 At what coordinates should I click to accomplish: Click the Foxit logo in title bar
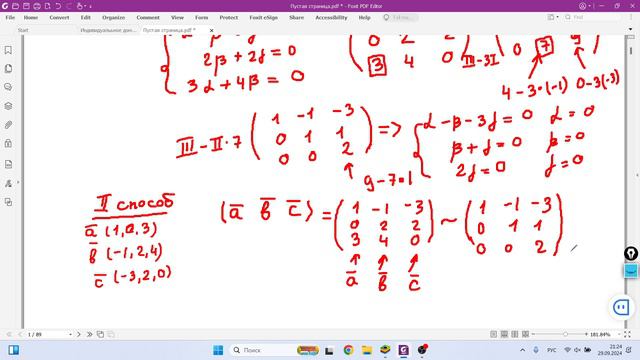click(x=5, y=6)
